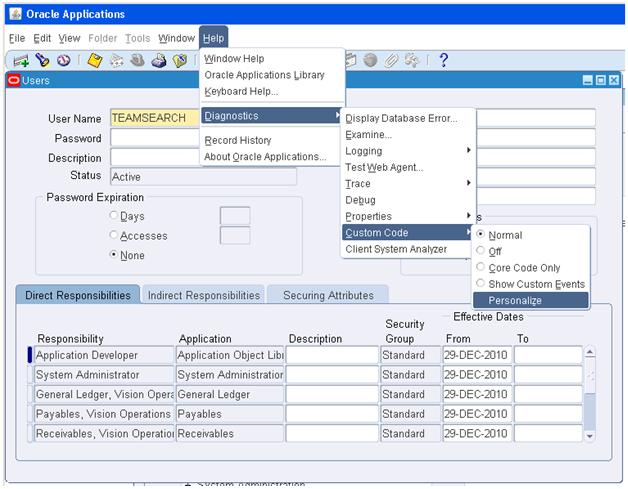Click the Description input field
The image size is (628, 489).
tap(155, 157)
